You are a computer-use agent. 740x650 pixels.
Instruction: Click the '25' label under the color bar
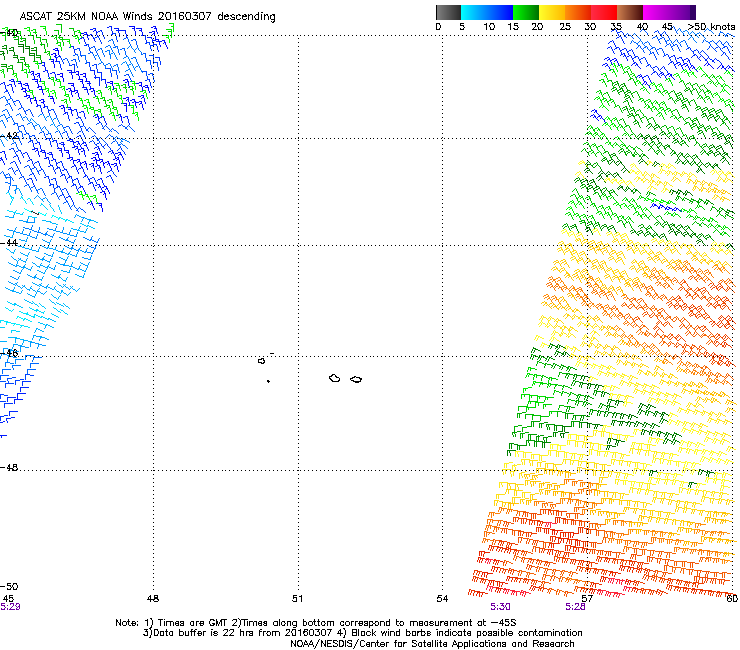point(565,26)
